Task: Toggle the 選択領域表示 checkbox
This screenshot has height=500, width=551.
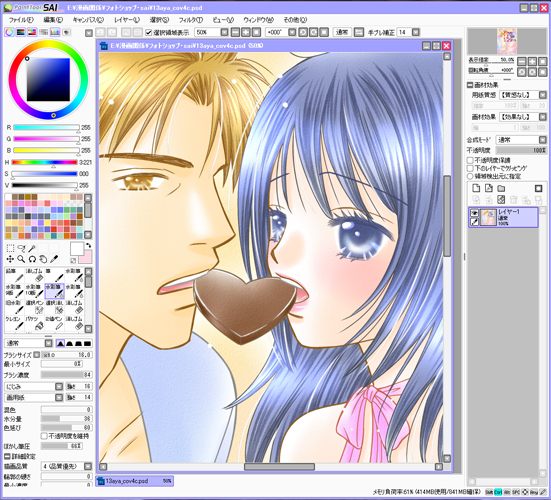Action: click(x=149, y=33)
